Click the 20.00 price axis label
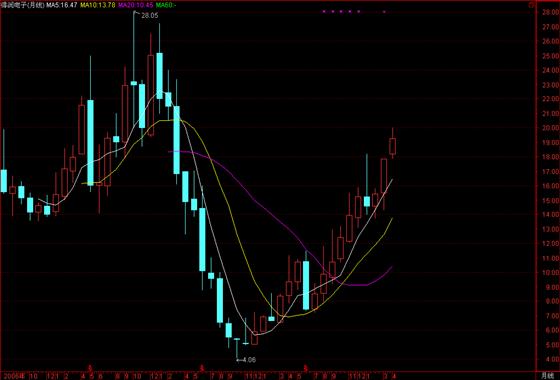The height and width of the screenshot is (380, 560). pyautogui.click(x=550, y=128)
